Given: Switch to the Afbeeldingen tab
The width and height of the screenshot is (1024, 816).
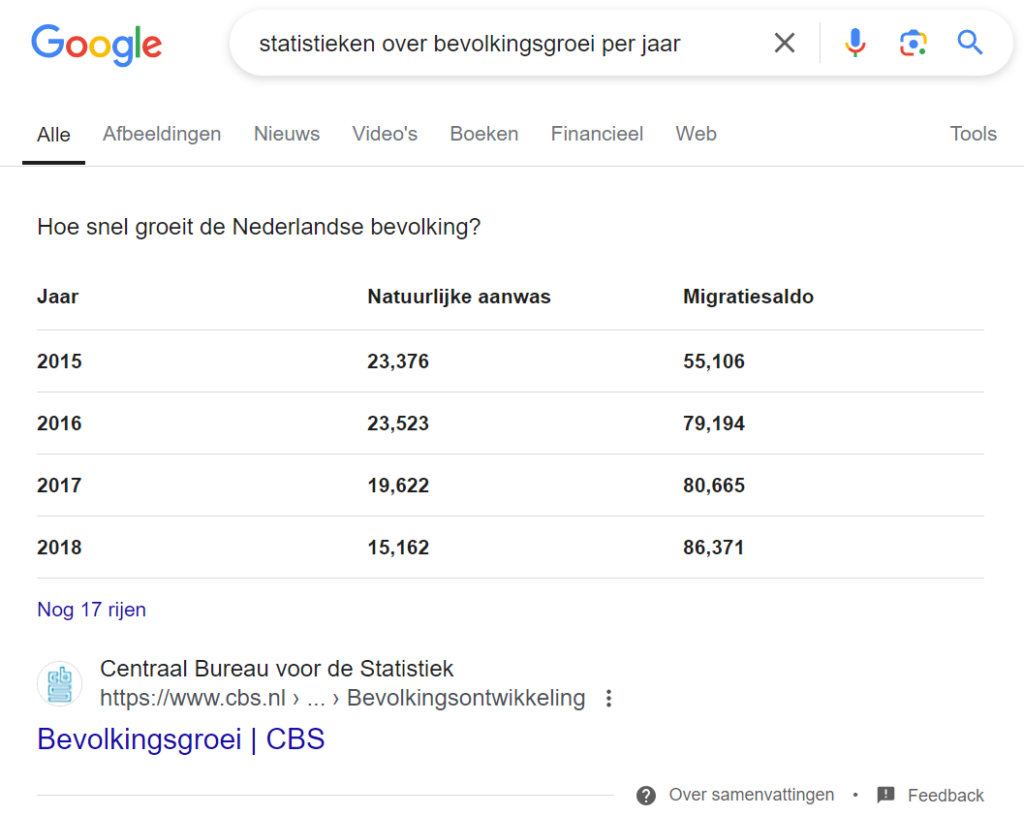Looking at the screenshot, I should click(162, 134).
